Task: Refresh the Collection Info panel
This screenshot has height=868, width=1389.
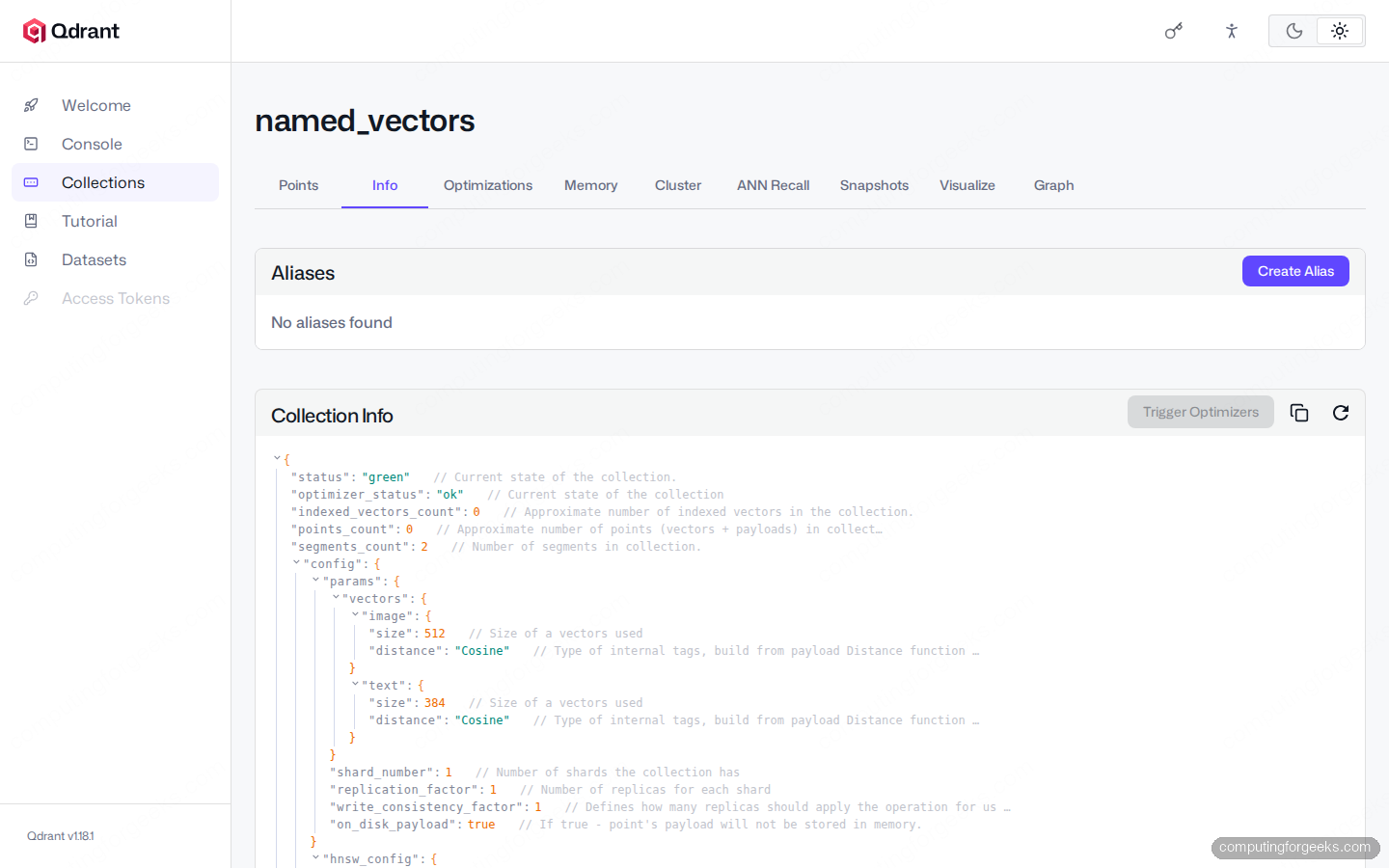Action: tap(1341, 413)
